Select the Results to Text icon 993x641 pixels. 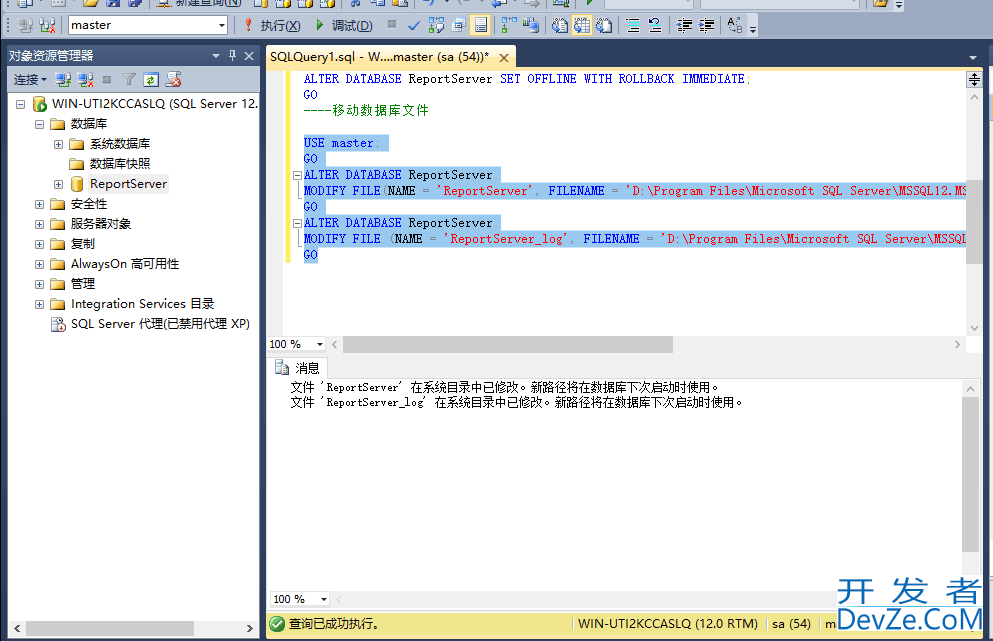pyautogui.click(x=559, y=25)
